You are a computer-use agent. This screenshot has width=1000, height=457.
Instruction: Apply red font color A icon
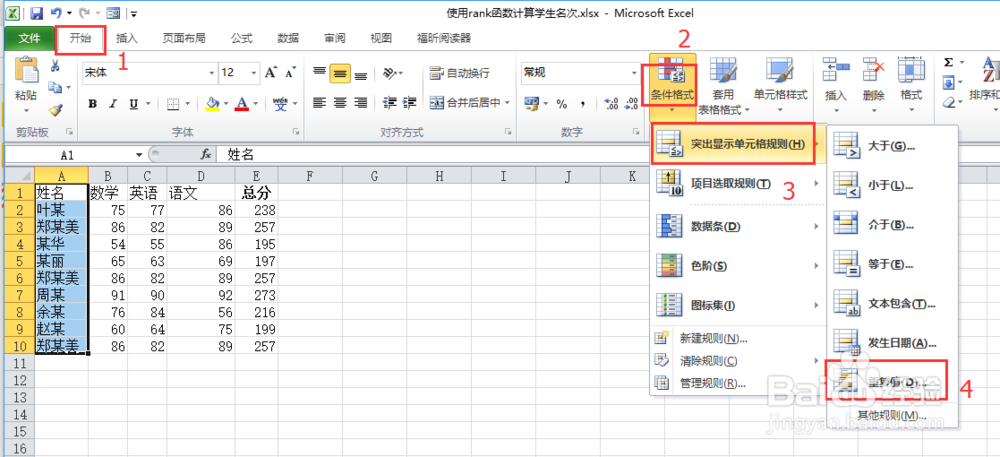242,103
